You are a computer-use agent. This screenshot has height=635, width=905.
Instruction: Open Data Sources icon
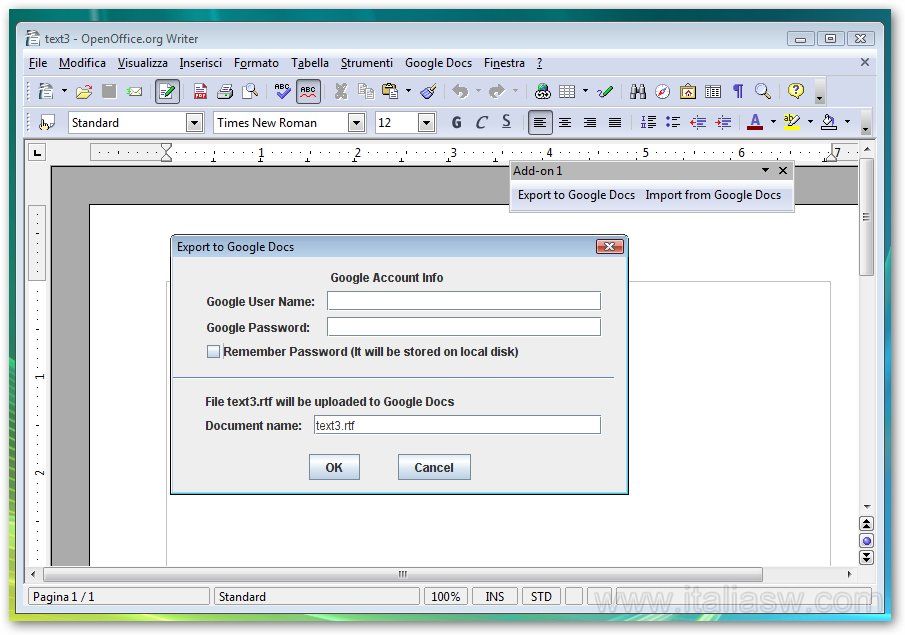tap(713, 91)
